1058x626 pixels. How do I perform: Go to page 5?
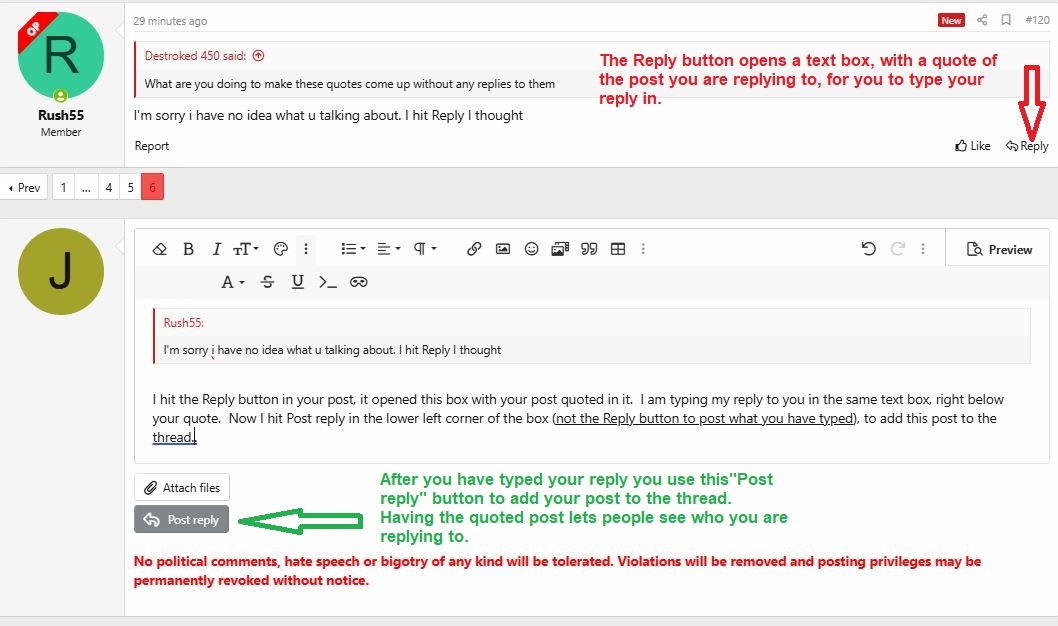(x=131, y=187)
